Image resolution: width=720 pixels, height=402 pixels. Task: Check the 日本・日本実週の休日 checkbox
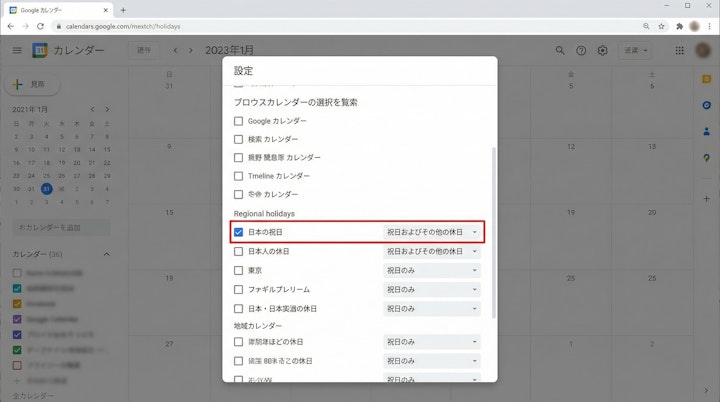238,309
